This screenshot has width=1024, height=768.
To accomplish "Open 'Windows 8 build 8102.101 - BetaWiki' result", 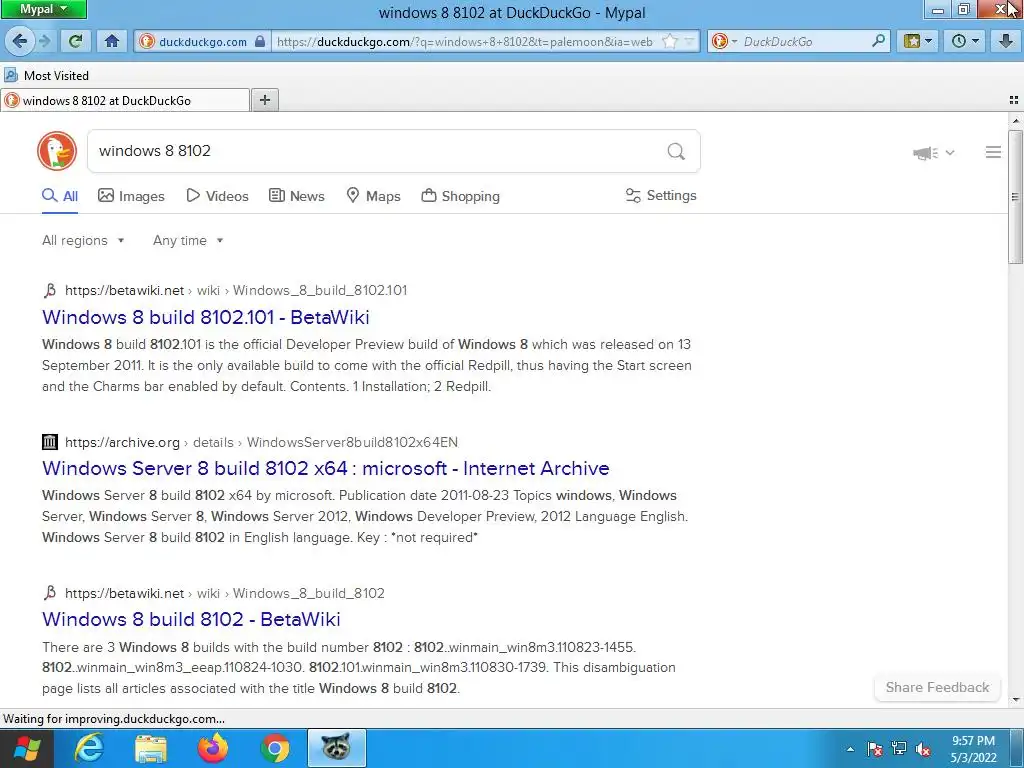I will [206, 317].
